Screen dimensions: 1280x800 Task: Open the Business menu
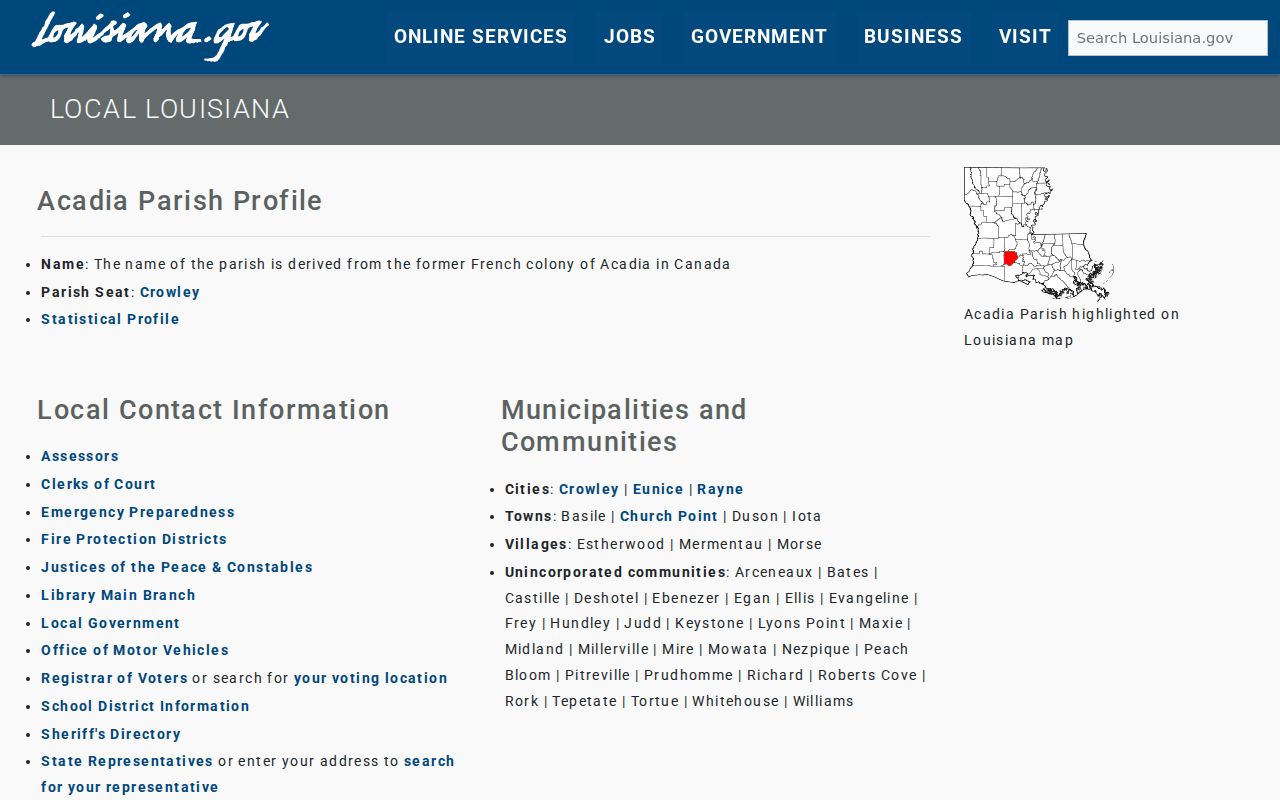pos(913,37)
